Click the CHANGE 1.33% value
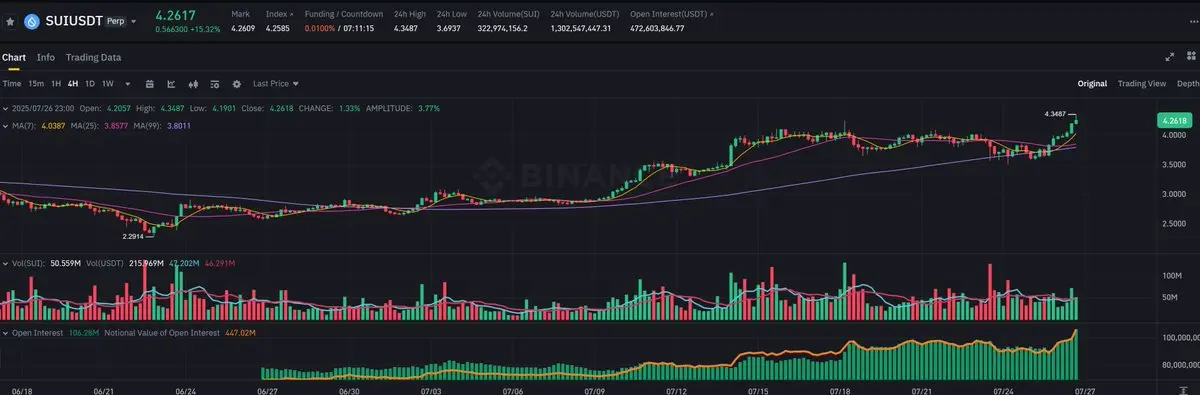The image size is (1200, 395). click(350, 107)
